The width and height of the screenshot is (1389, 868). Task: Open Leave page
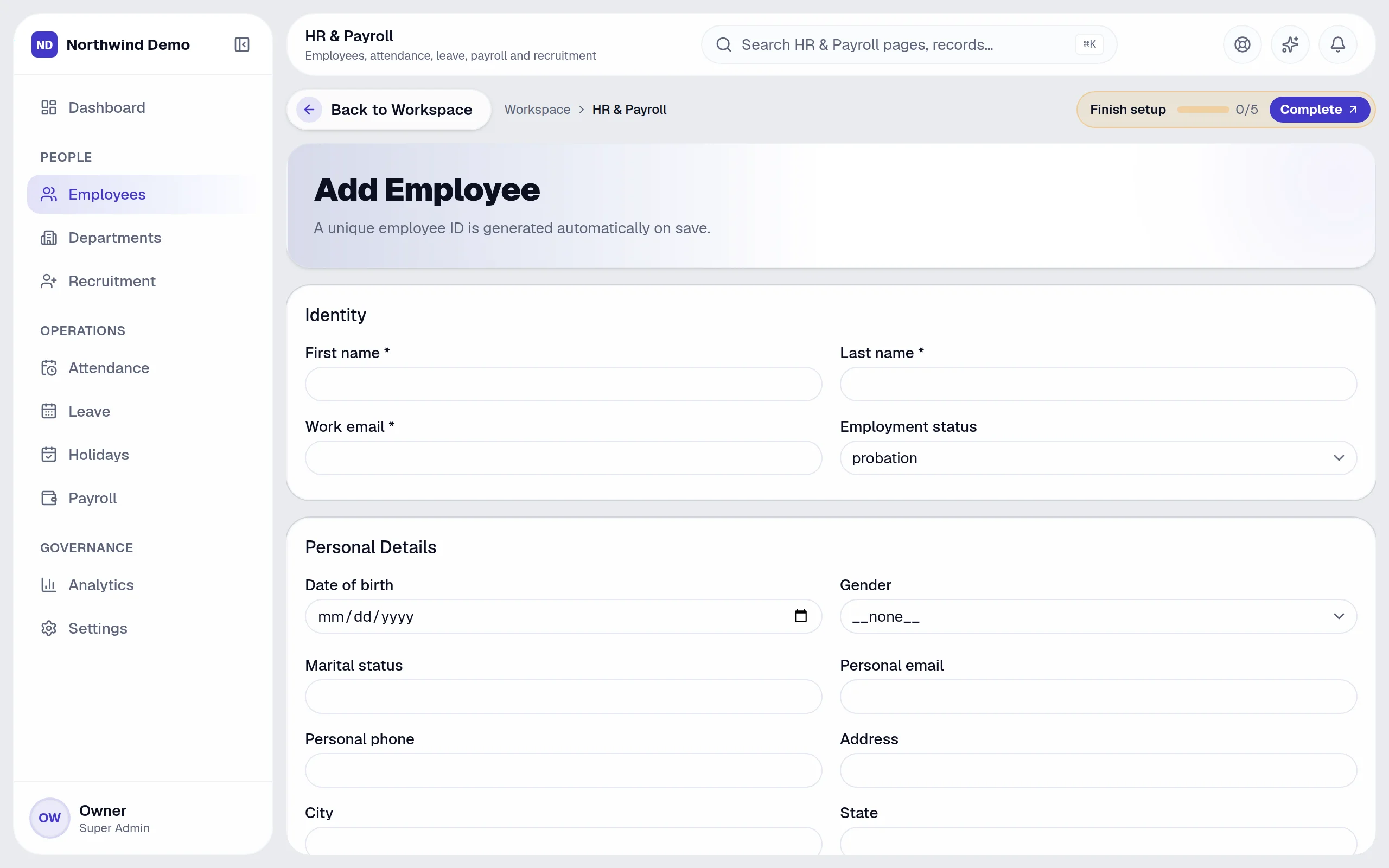pos(143,411)
